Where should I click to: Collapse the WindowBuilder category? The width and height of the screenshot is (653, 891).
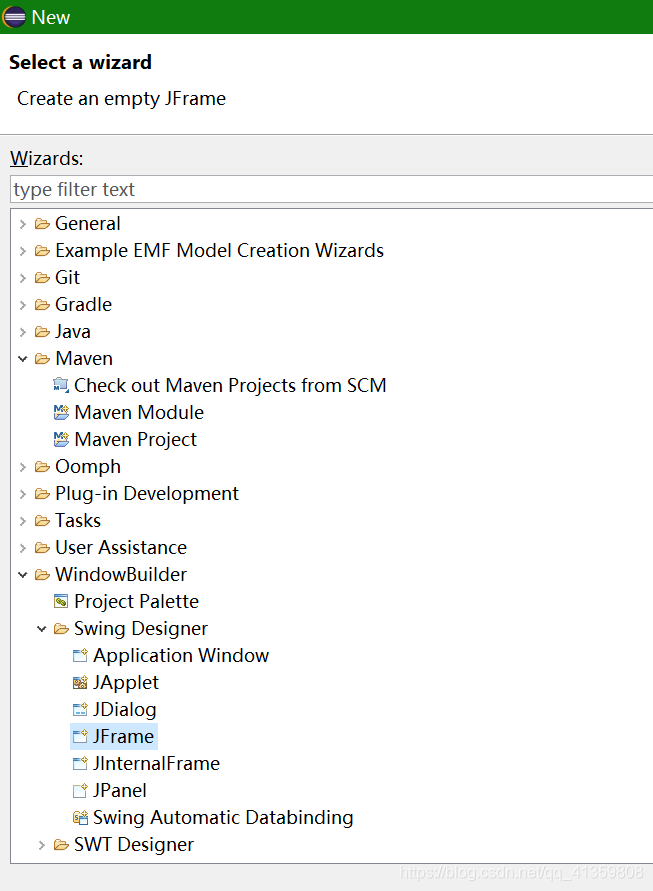(x=23, y=574)
